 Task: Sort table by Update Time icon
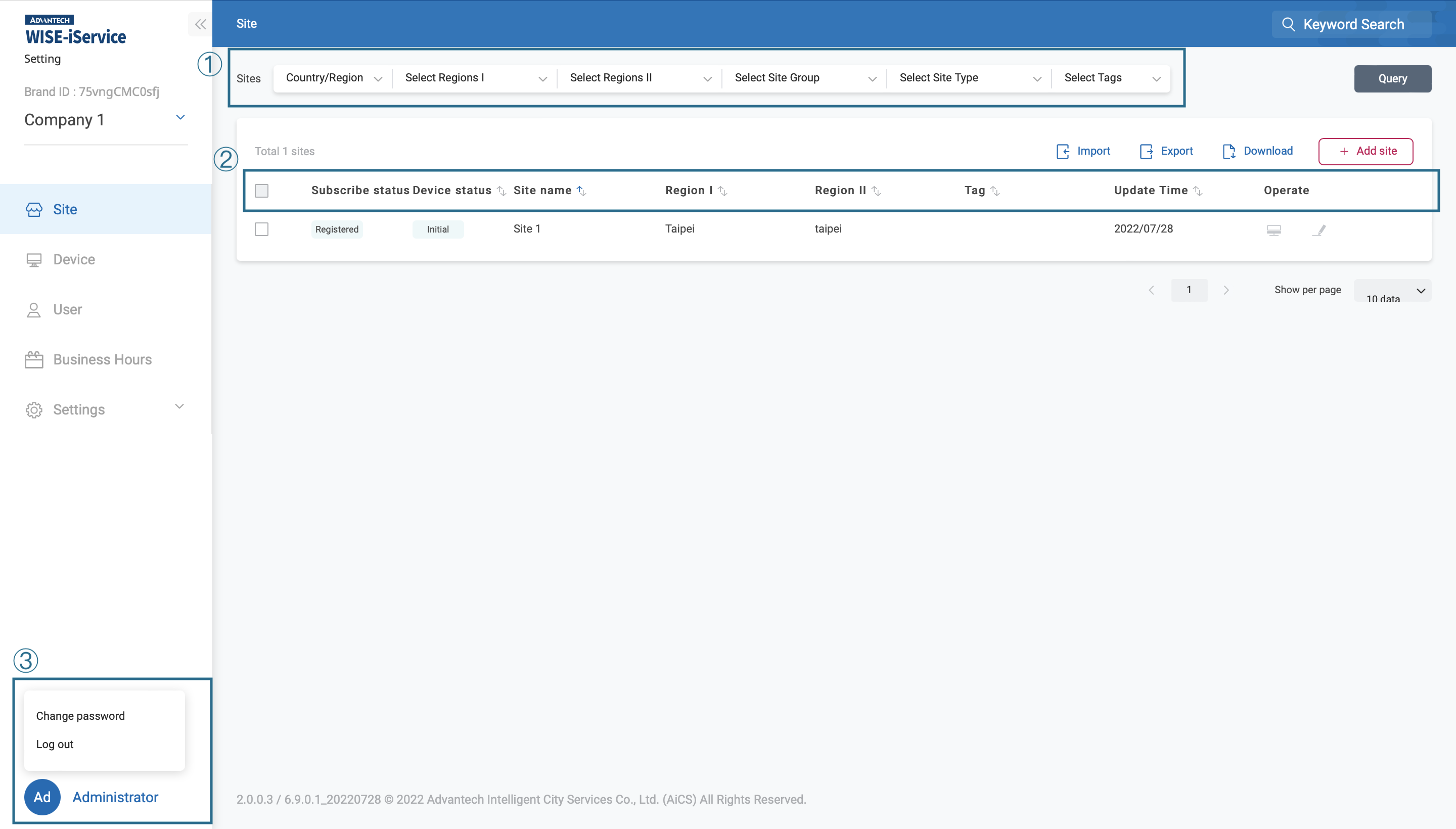[x=1198, y=191]
